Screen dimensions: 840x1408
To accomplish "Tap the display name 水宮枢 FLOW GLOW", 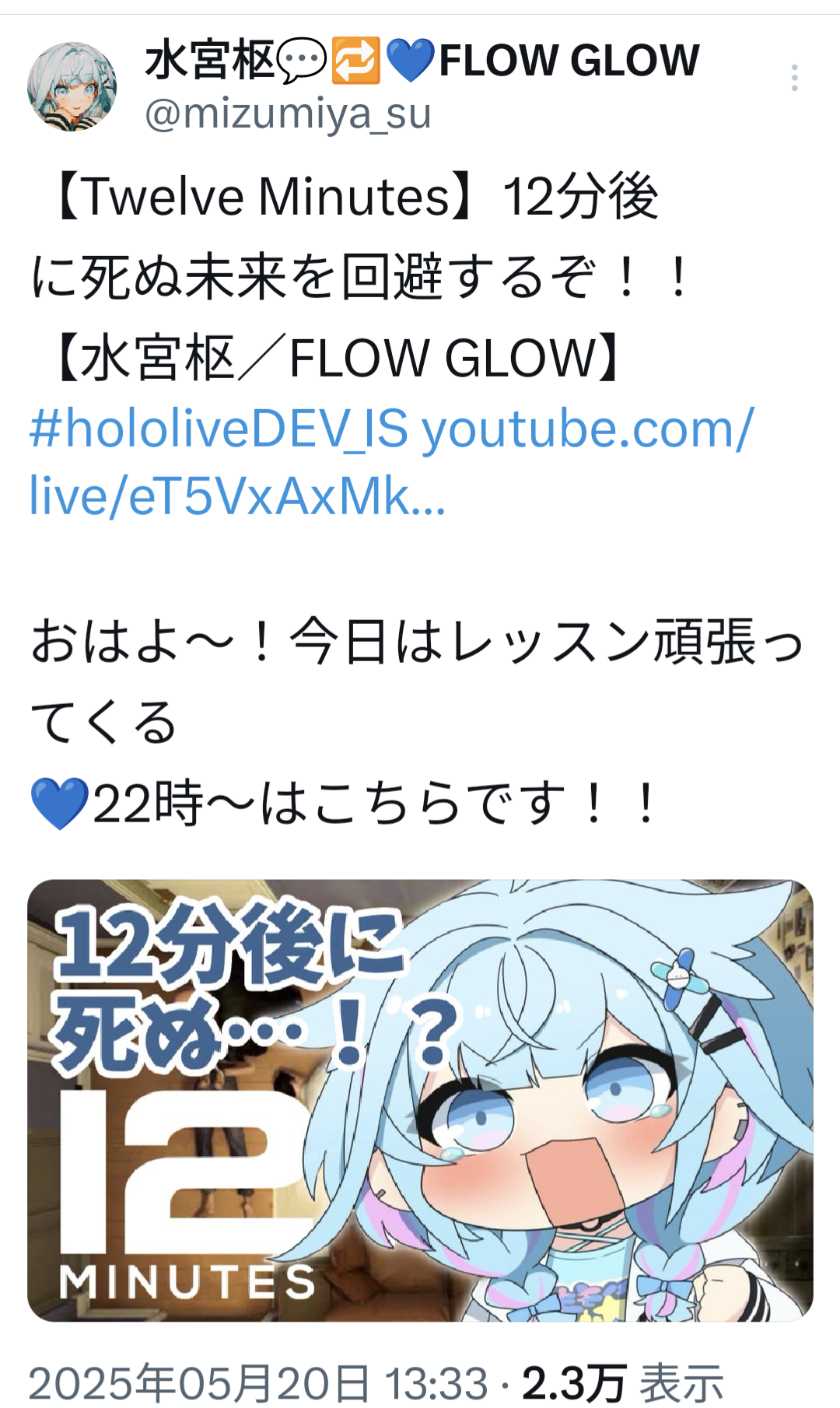I will (422, 61).
